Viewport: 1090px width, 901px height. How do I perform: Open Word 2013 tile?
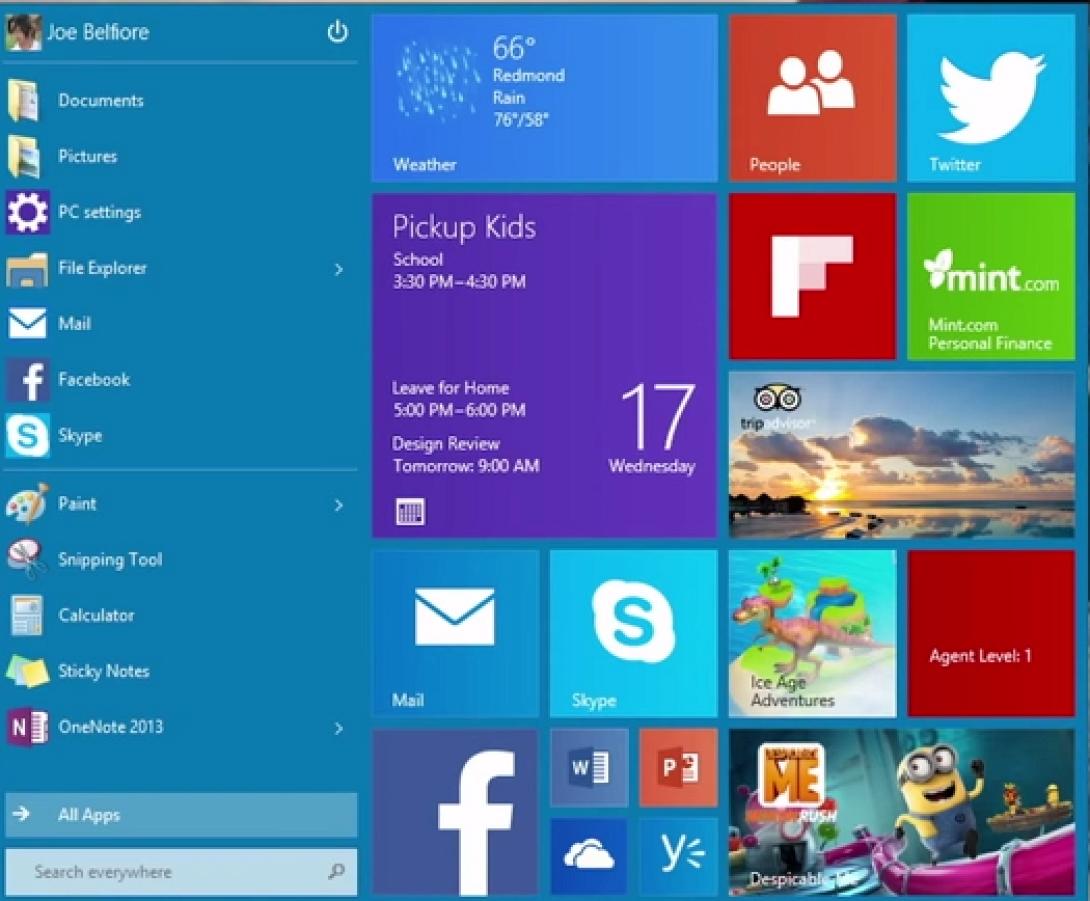[x=588, y=768]
